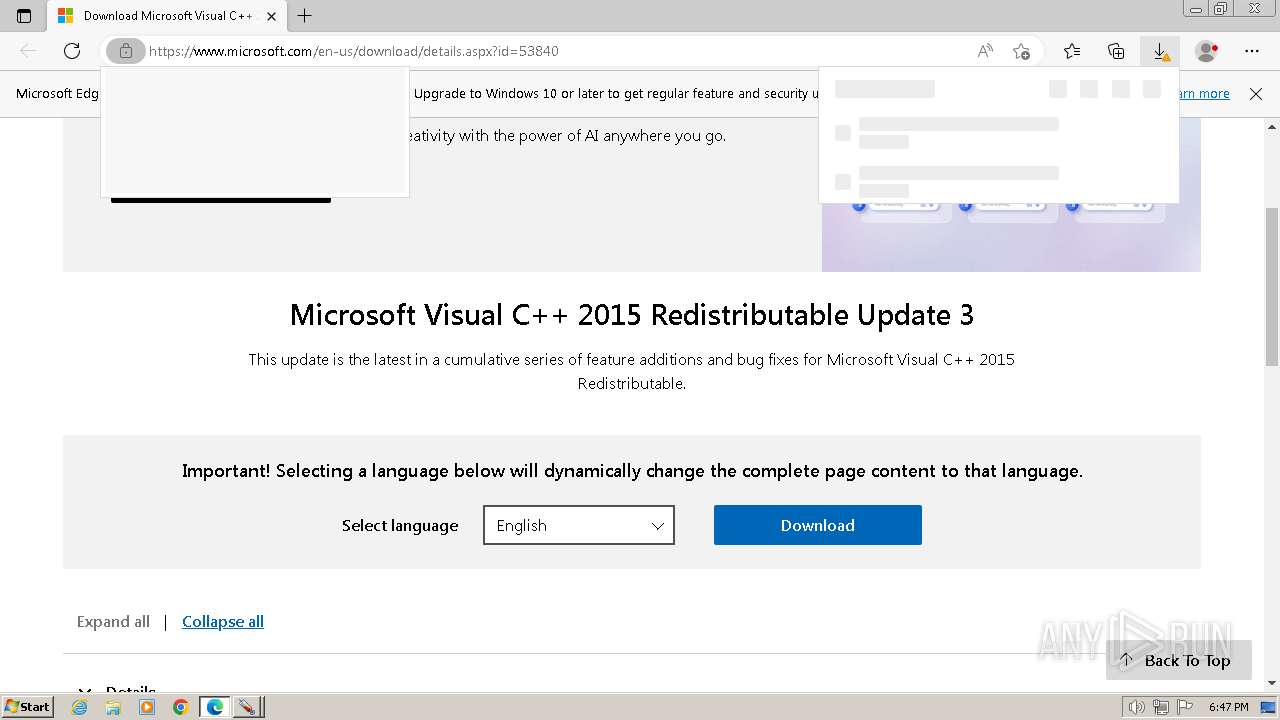Screen dimensions: 1280x720
Task: Open the network tray icon
Action: 1161,707
